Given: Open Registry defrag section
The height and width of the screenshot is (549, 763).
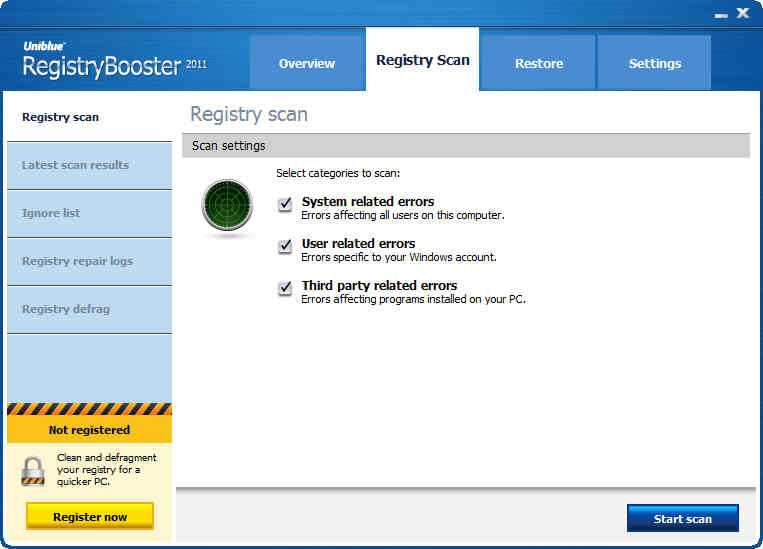Looking at the screenshot, I should pos(90,310).
